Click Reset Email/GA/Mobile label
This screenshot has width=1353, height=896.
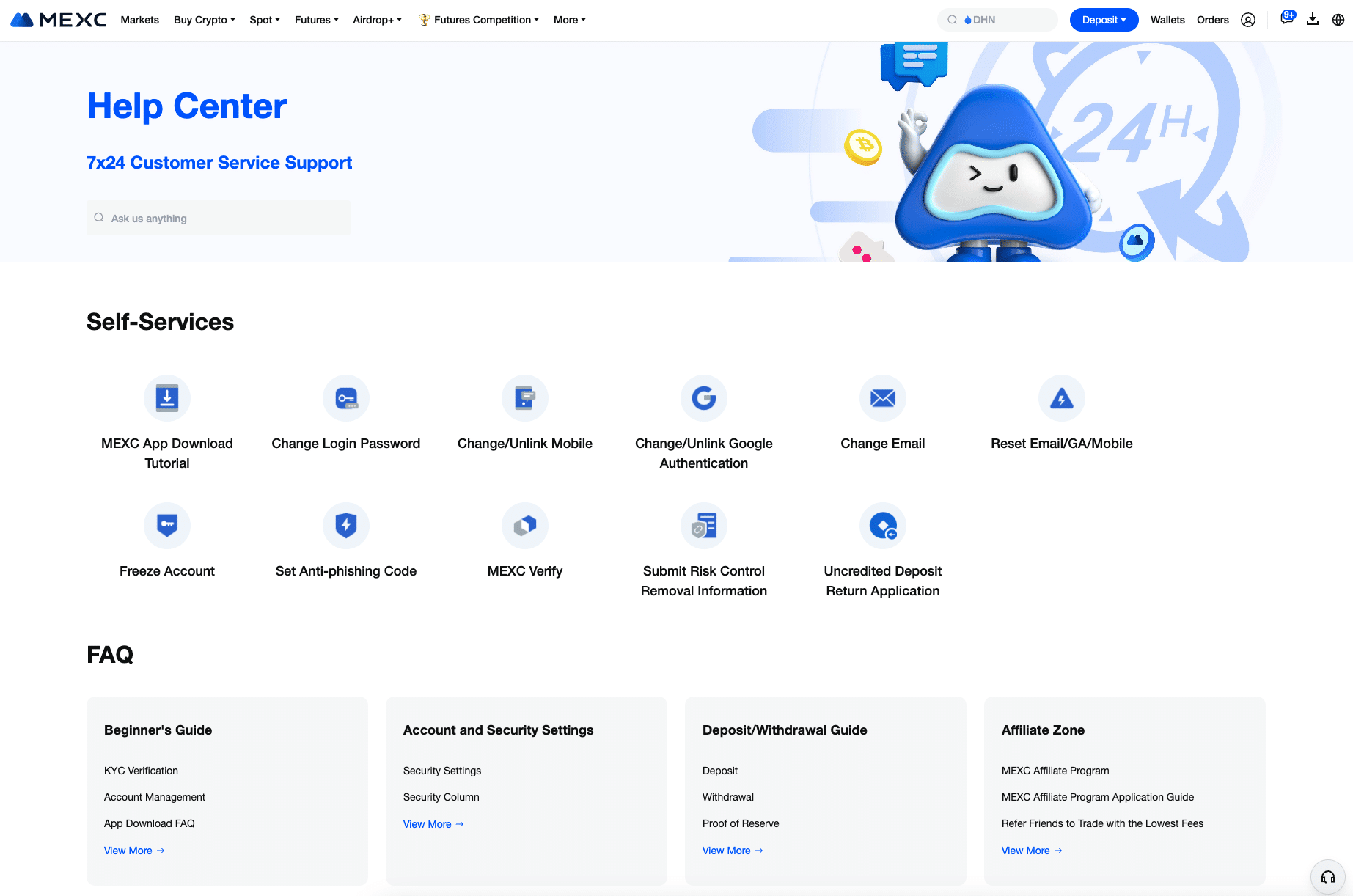click(x=1062, y=444)
